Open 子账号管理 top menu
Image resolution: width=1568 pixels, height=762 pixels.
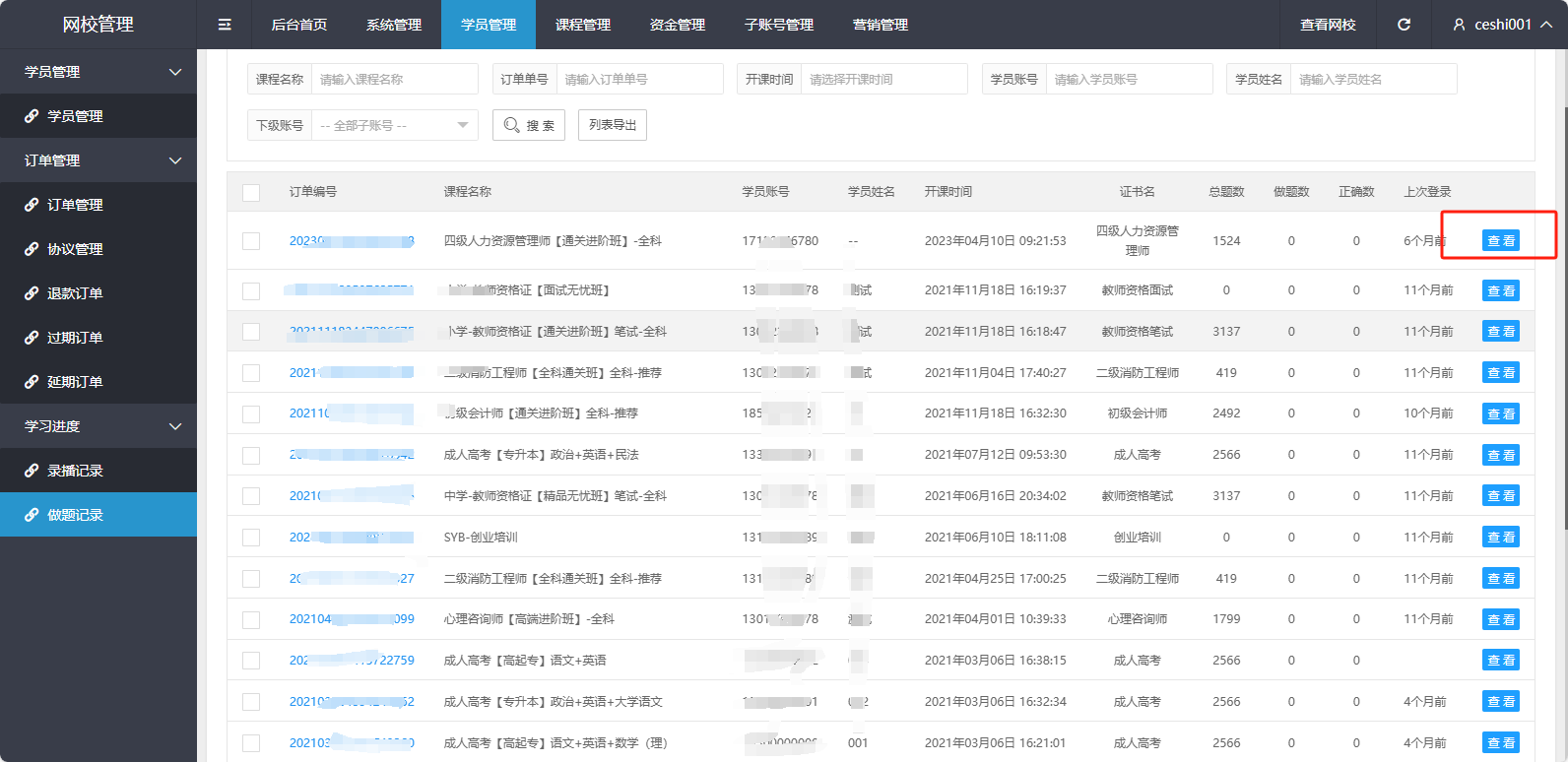click(x=779, y=25)
